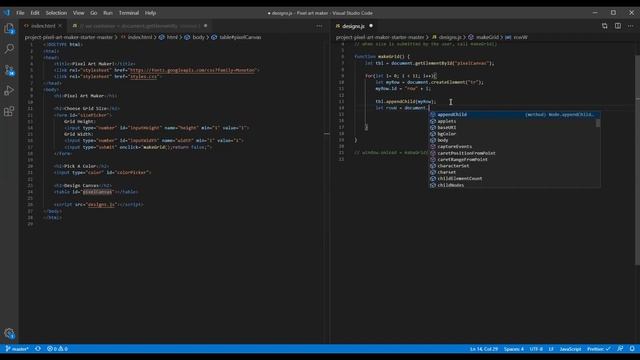Switch to the index.html tab
Screen dimensions: 640x360
point(43,26)
